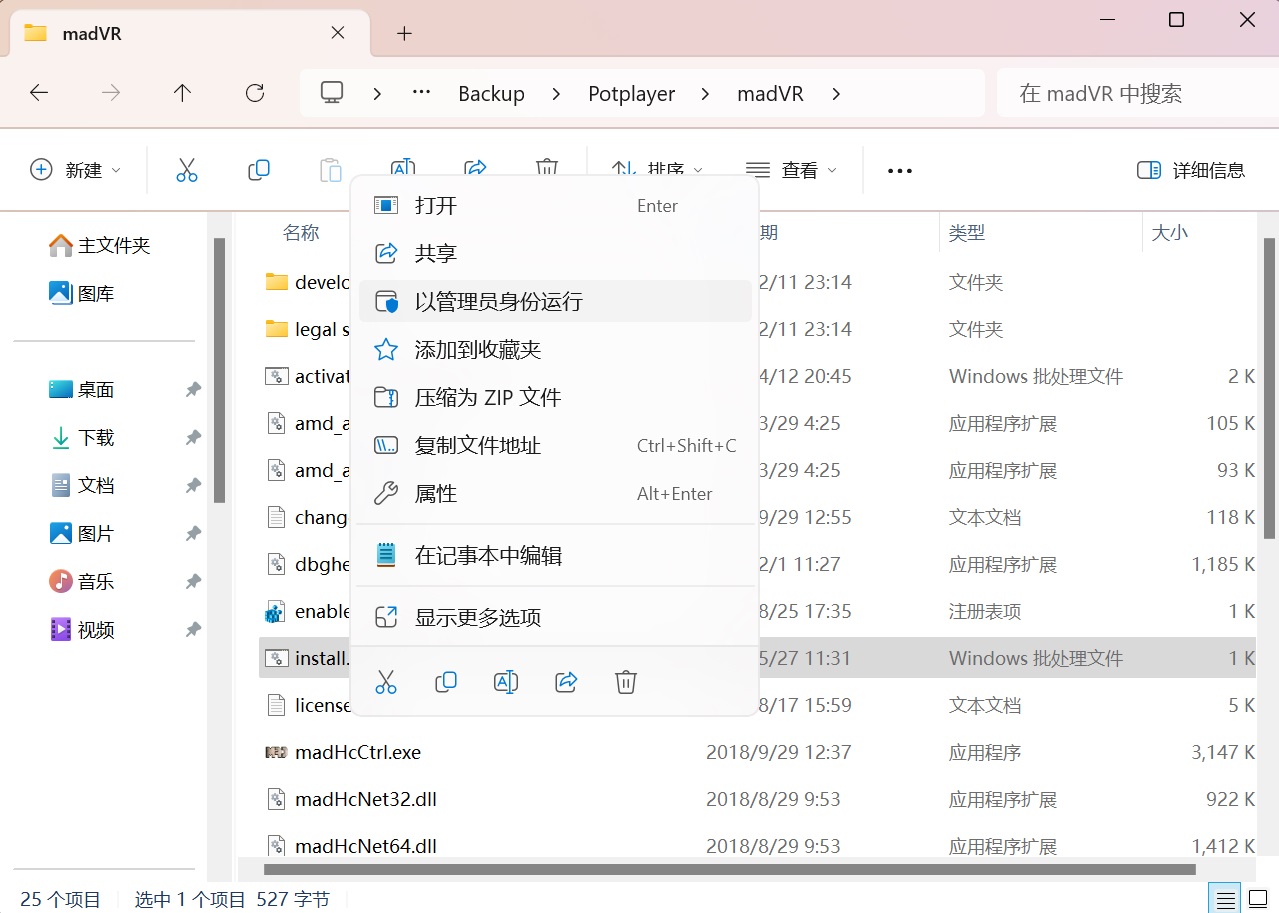Select the madHcCtrl.exe file
The height and width of the screenshot is (913, 1279).
[358, 752]
